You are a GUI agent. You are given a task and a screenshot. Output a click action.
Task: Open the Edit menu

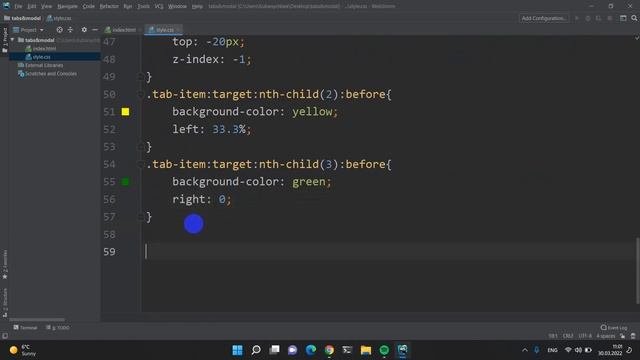(x=32, y=6)
